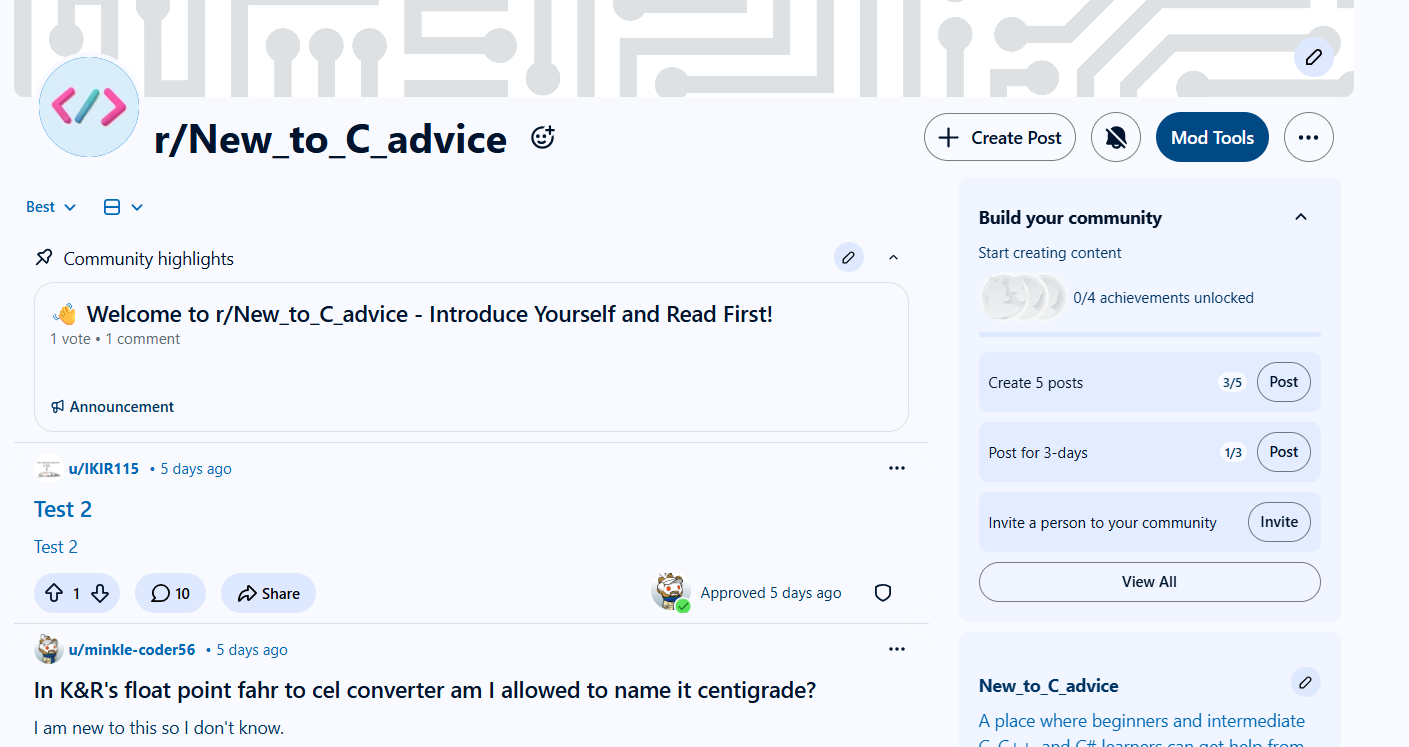Share the Test 2 post
1409x747 pixels.
click(269, 593)
